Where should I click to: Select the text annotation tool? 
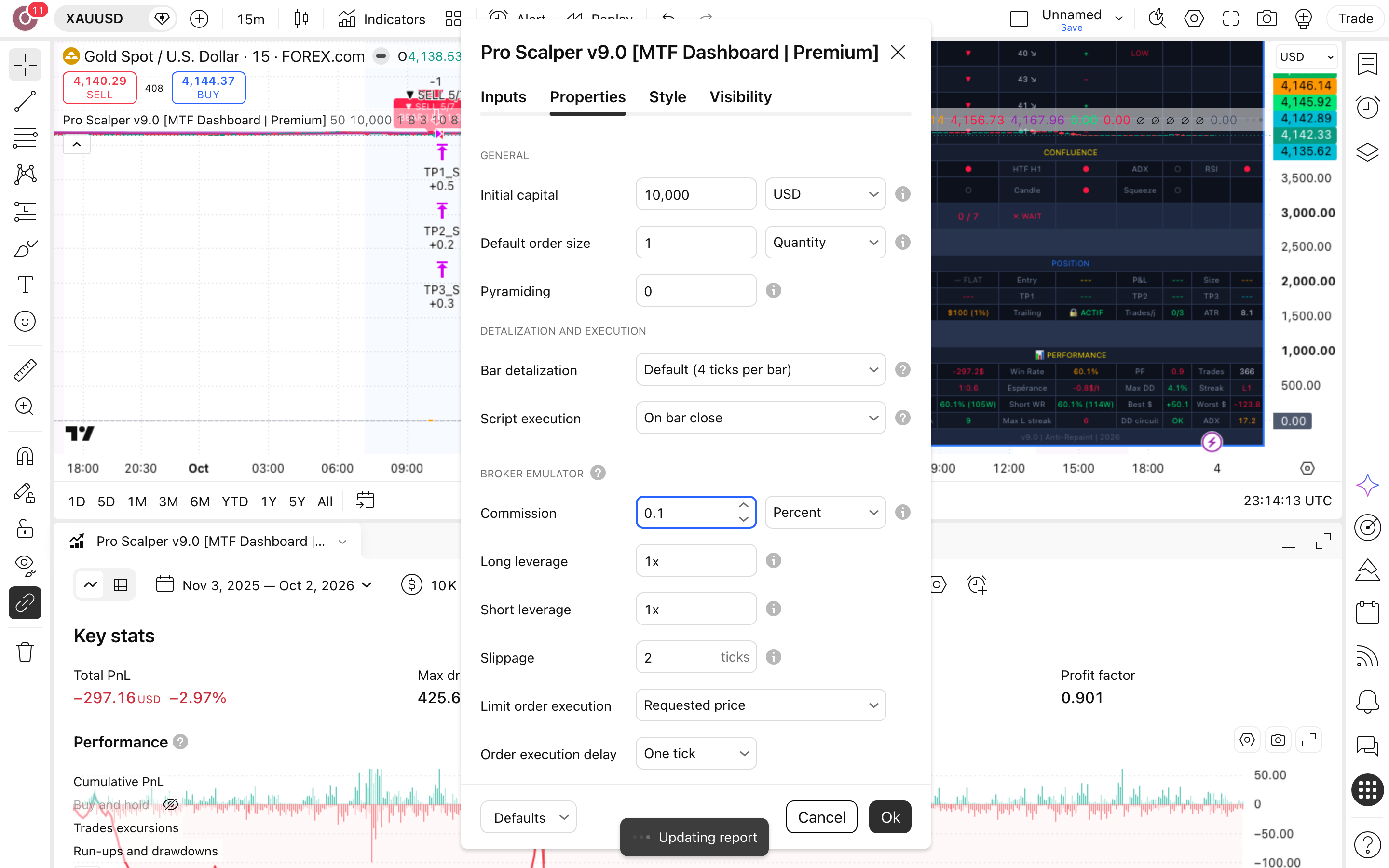25,285
